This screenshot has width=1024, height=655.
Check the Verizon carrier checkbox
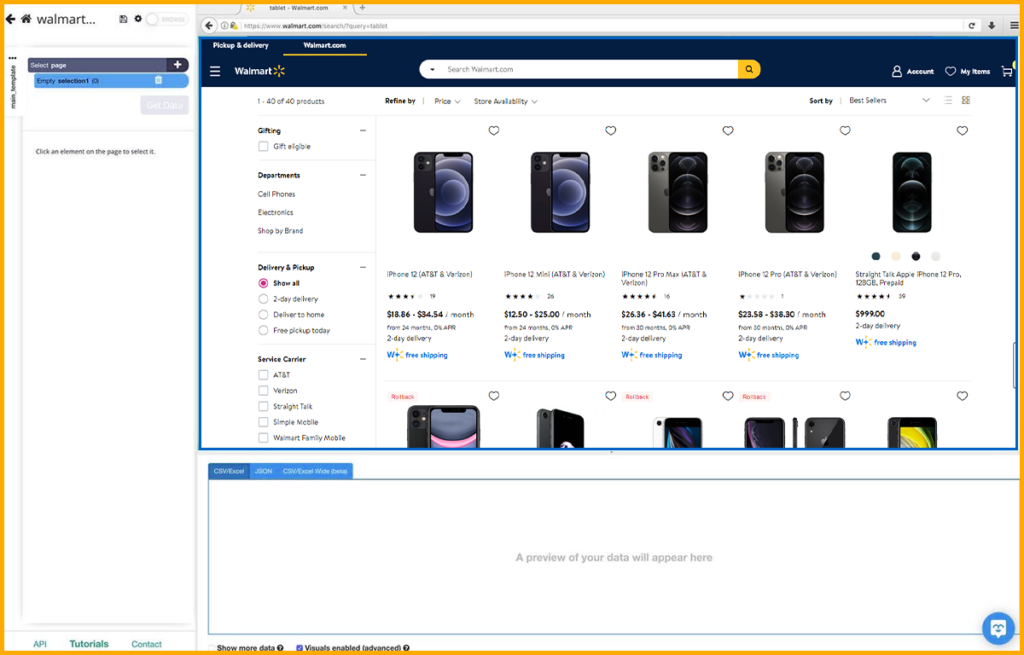pyautogui.click(x=263, y=391)
